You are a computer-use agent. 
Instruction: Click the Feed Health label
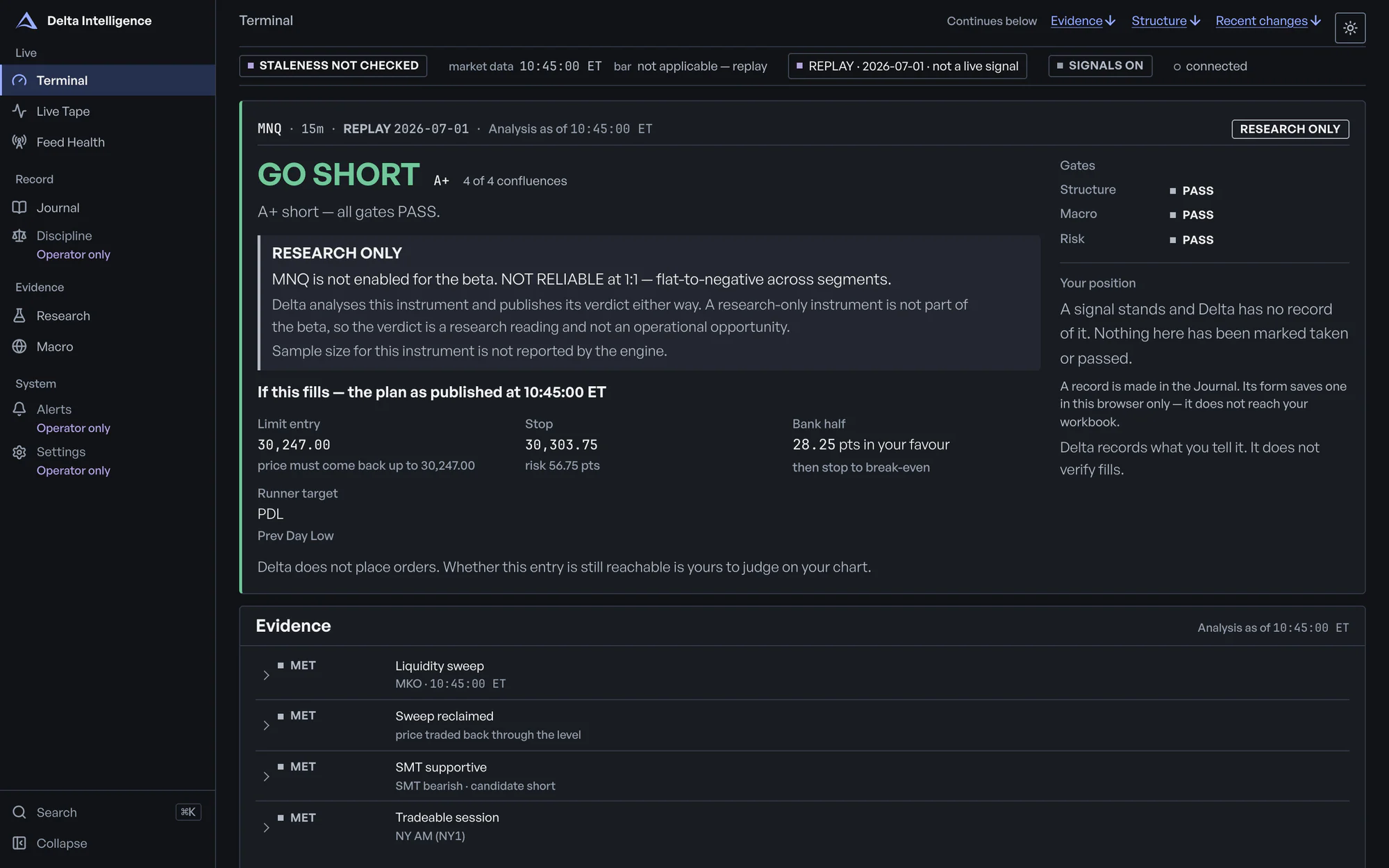click(x=71, y=142)
